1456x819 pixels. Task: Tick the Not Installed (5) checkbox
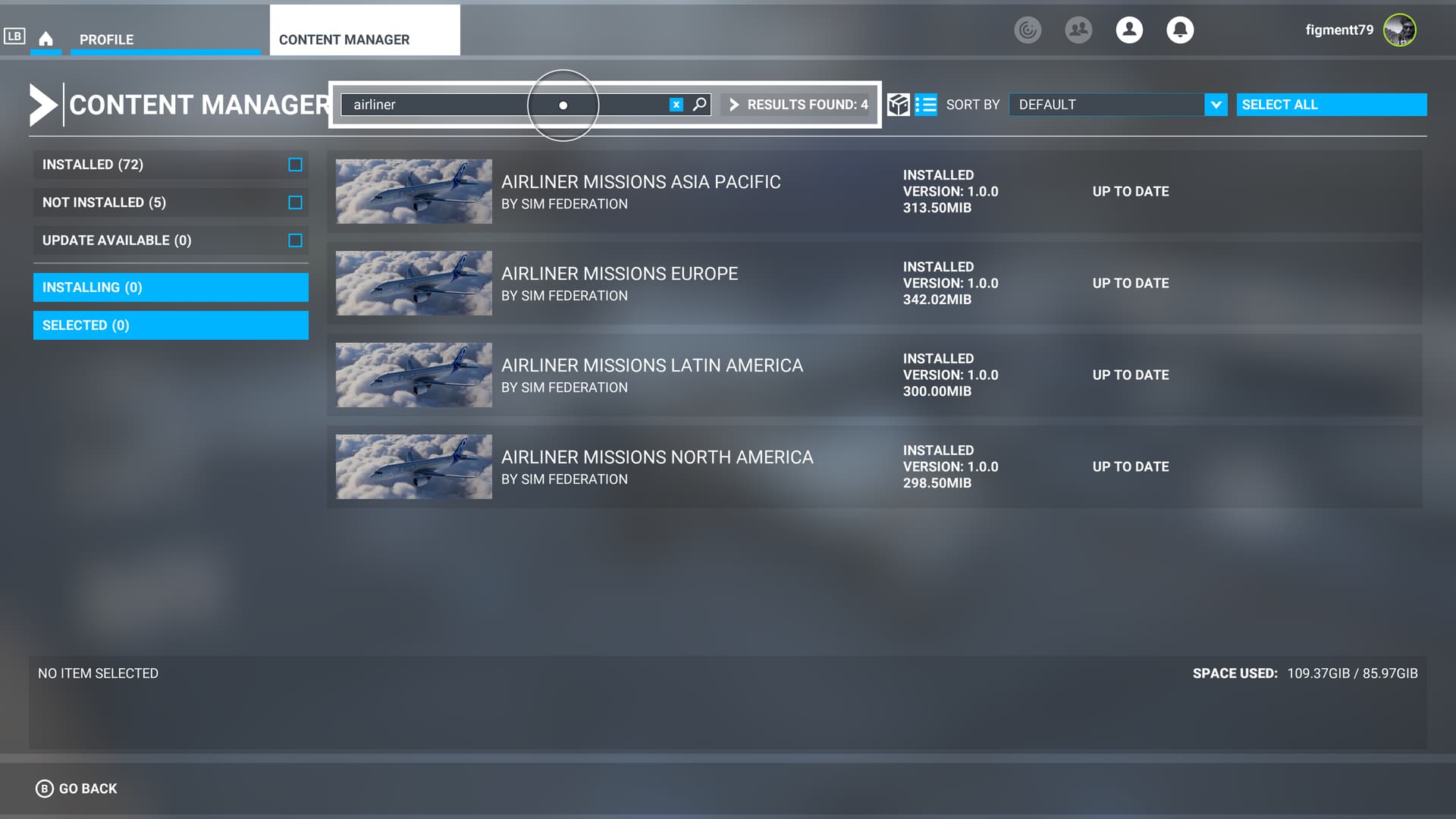(295, 202)
